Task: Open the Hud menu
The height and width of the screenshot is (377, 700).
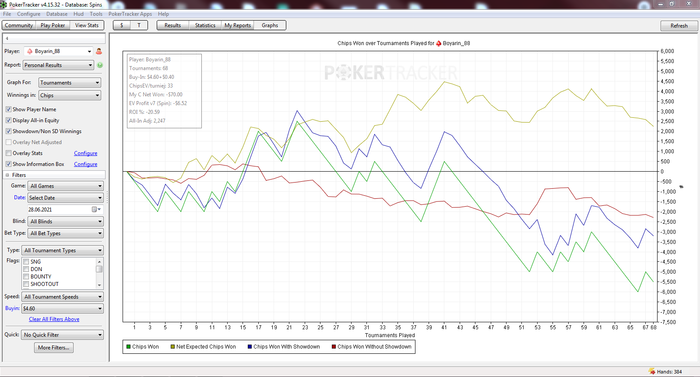Action: pos(79,14)
